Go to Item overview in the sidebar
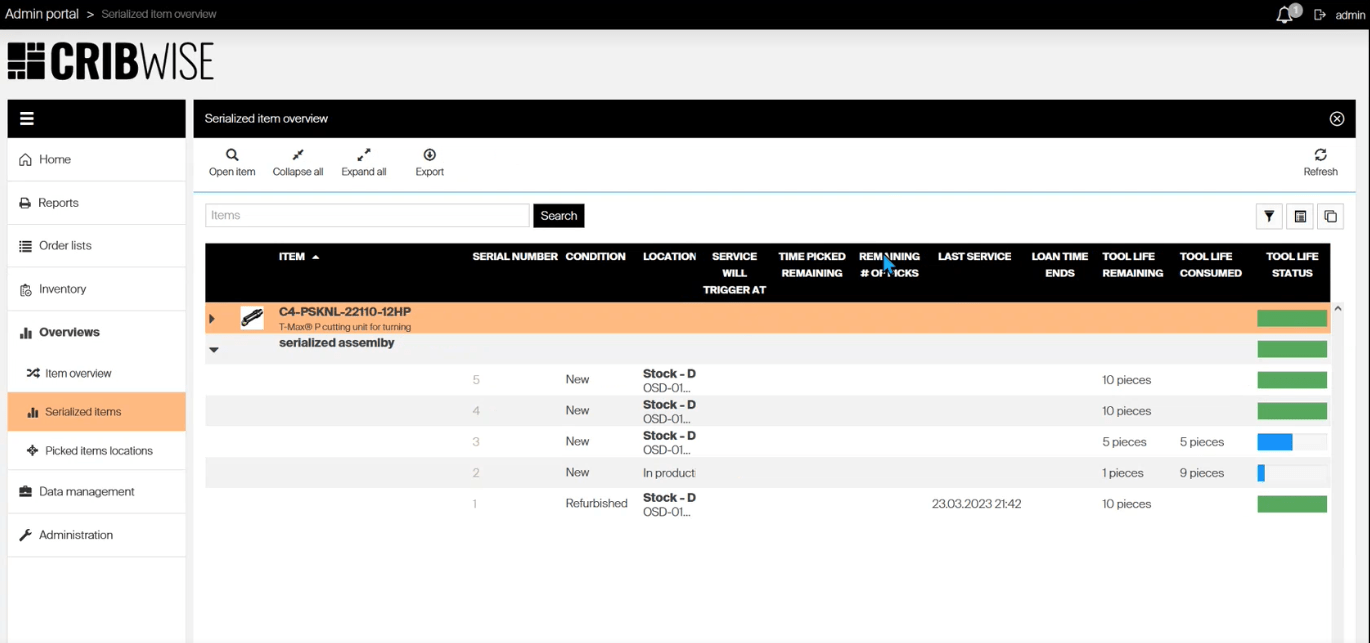Viewport: 1370px width, 643px height. click(x=78, y=373)
